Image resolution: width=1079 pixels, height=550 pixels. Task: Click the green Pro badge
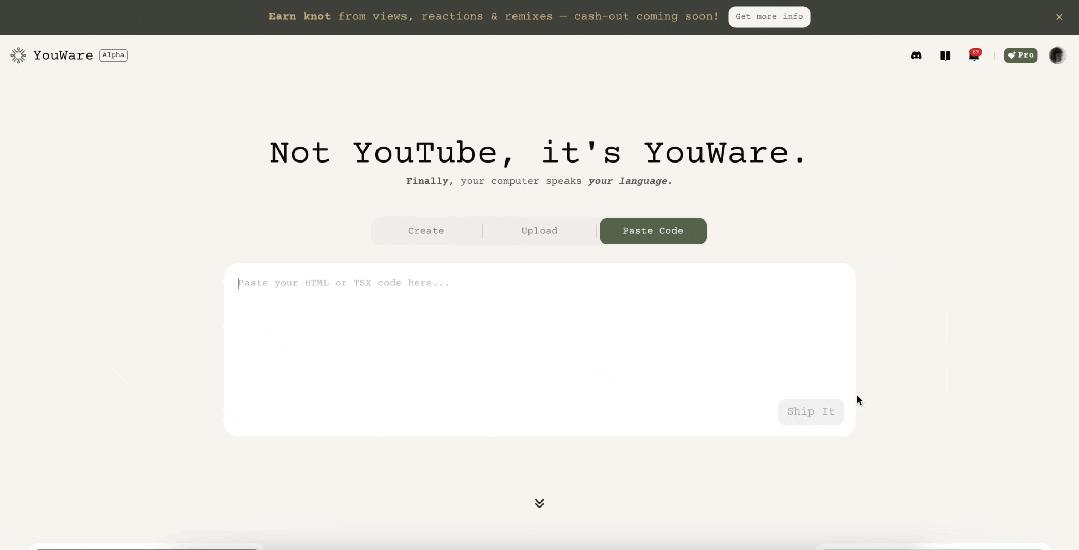1020,56
